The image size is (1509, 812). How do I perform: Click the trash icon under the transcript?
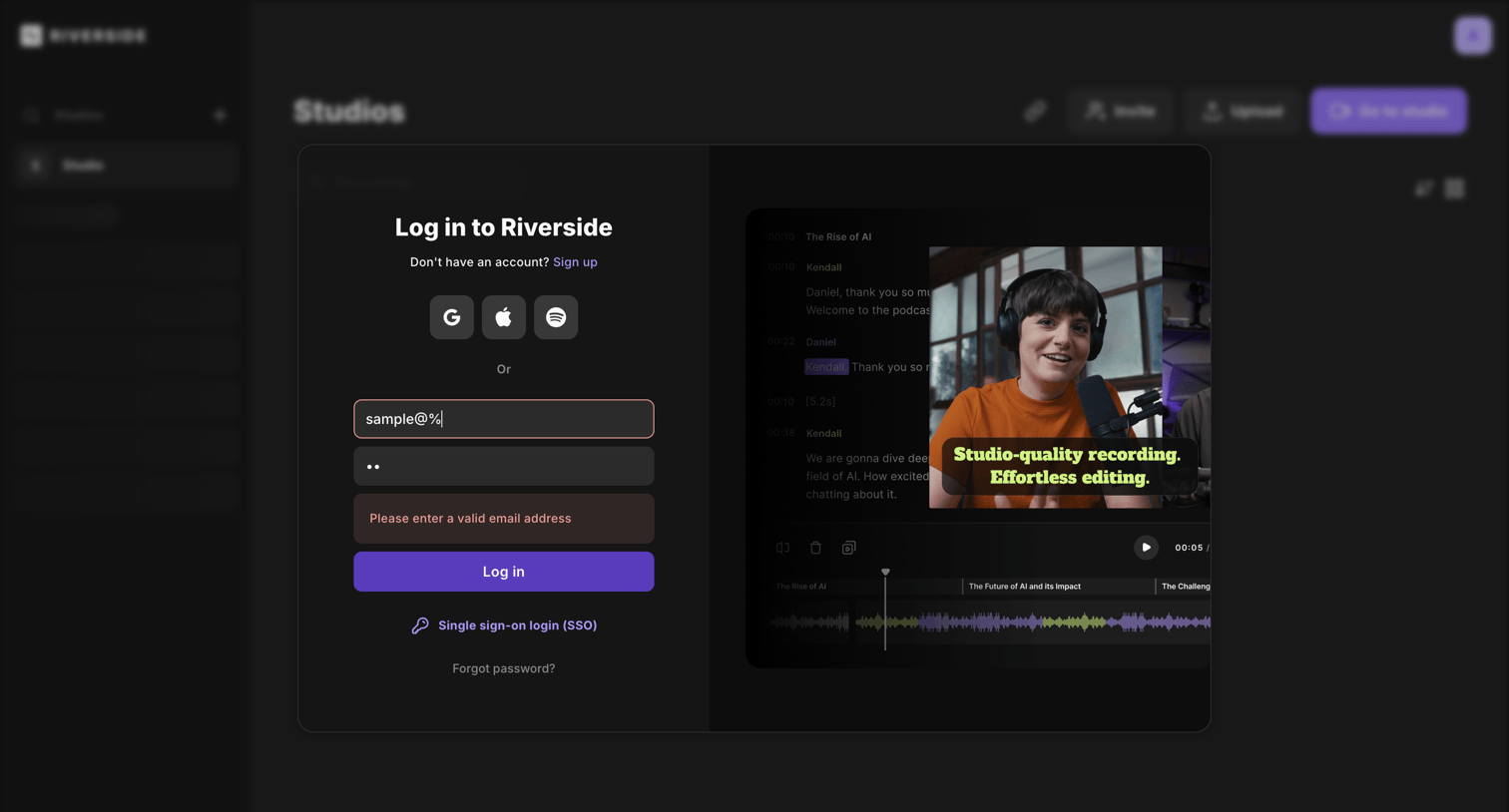coord(815,548)
